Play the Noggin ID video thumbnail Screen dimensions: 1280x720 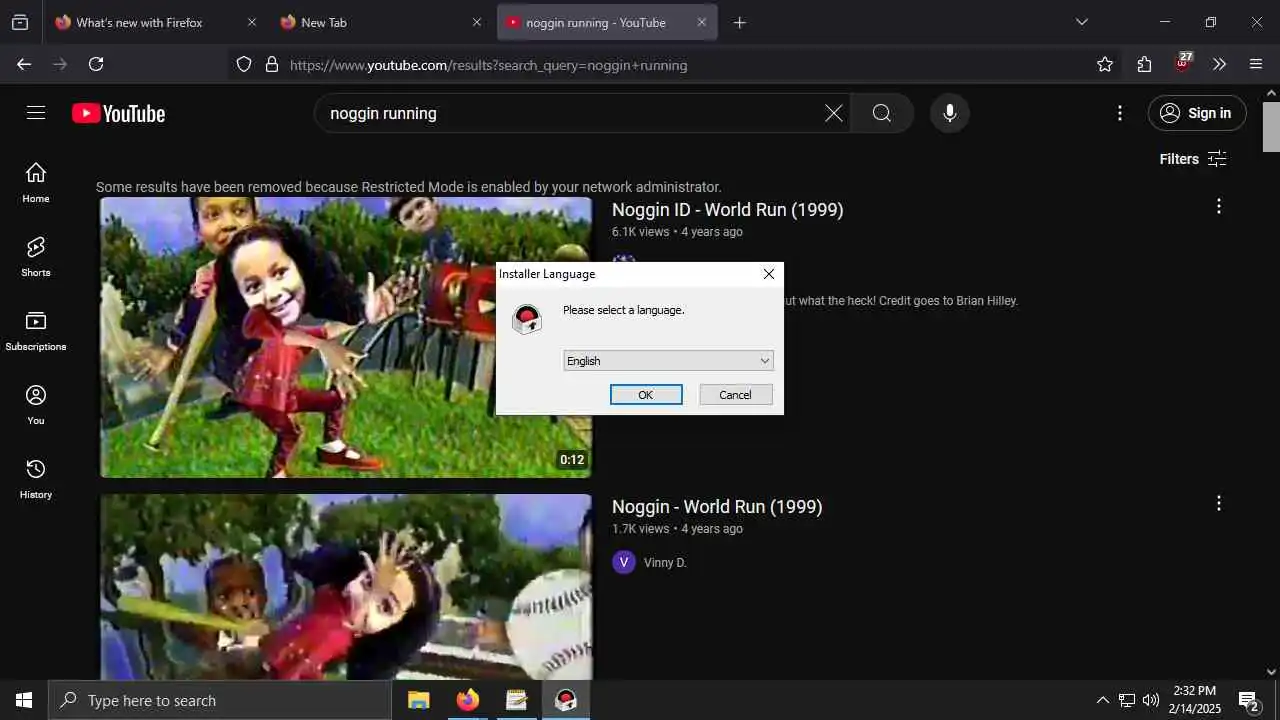(346, 337)
